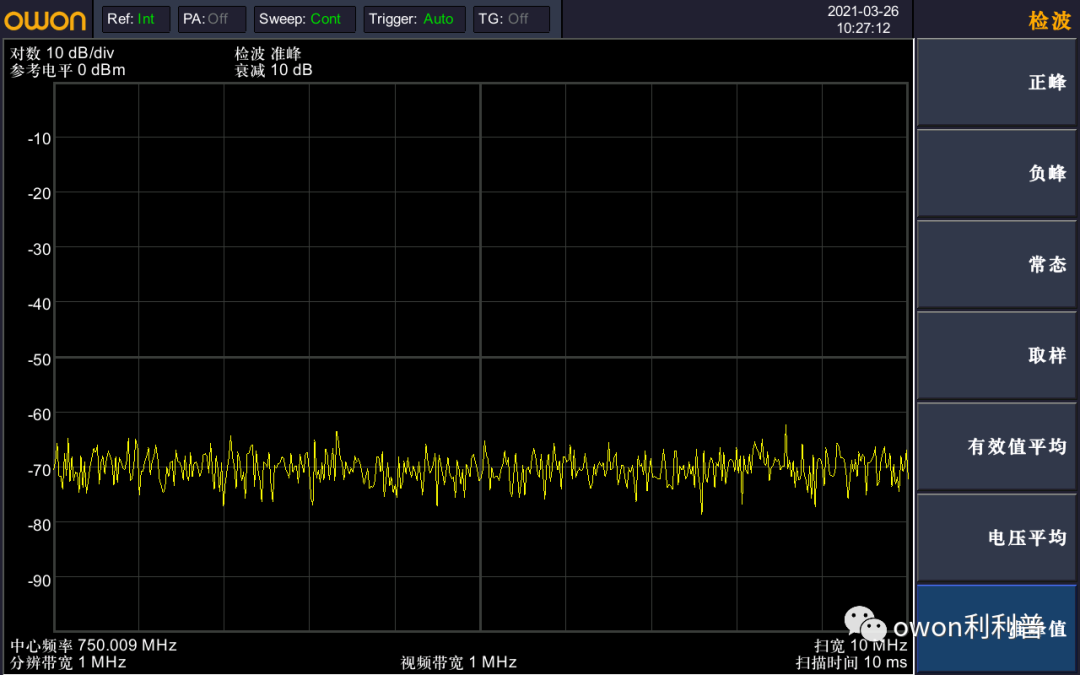The height and width of the screenshot is (675, 1080).
Task: Click the -20 y-axis label
Action: click(x=39, y=194)
